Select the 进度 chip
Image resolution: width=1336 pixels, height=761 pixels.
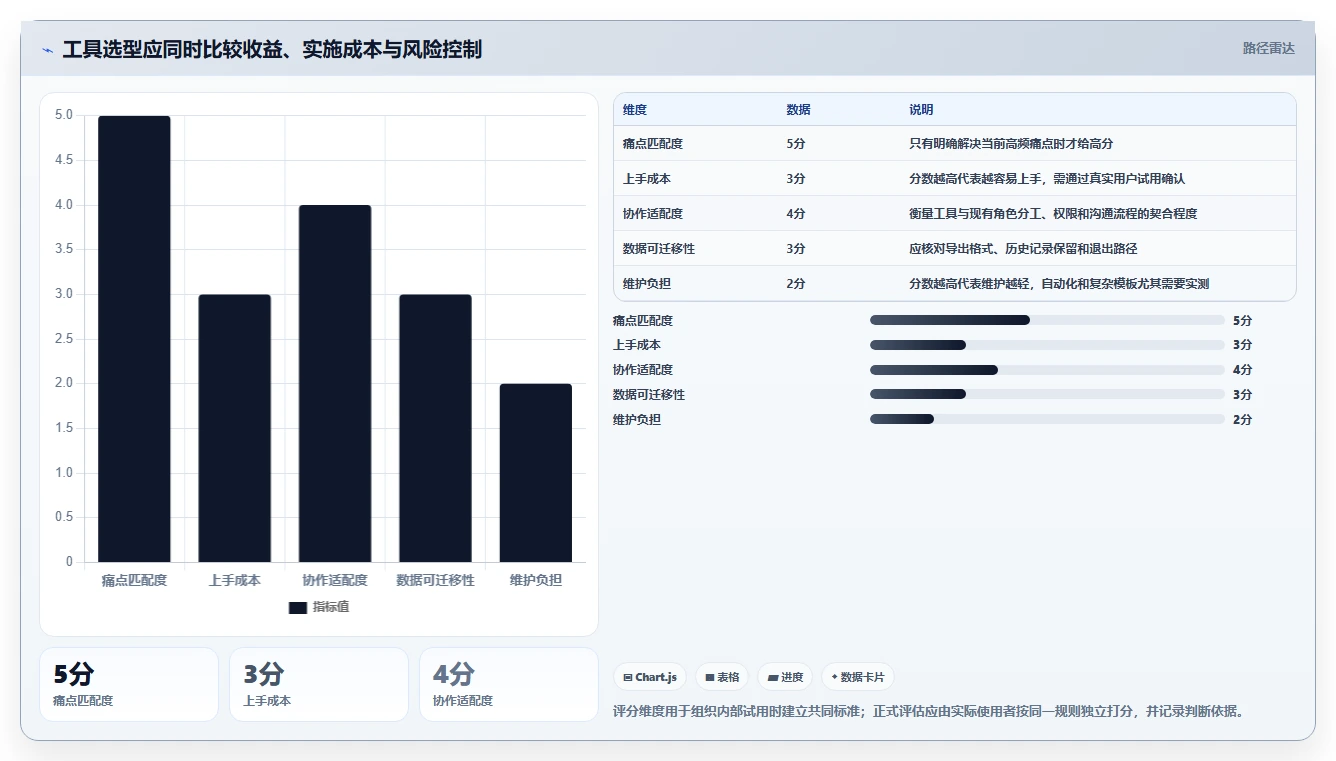[x=785, y=677]
